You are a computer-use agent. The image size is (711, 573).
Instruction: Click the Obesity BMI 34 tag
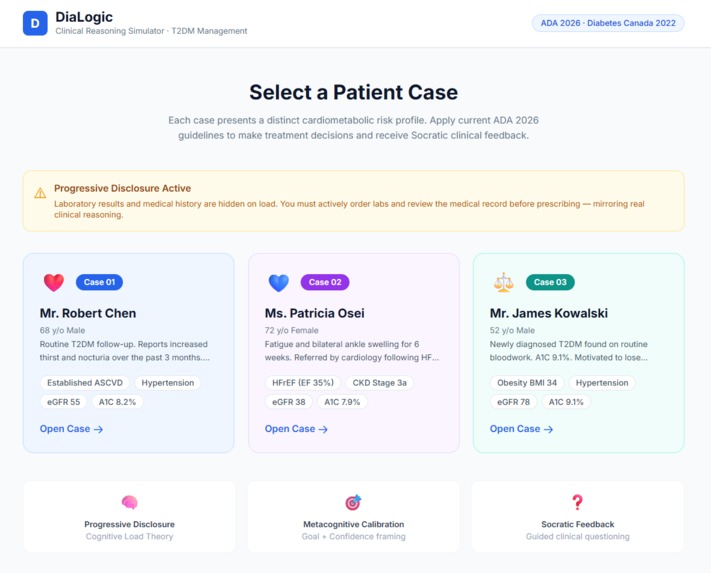pos(527,383)
